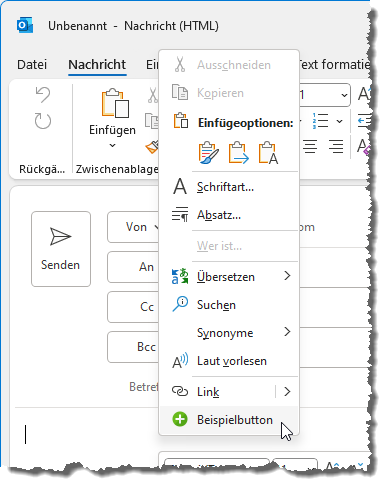Click the Bcc button

coord(133,347)
